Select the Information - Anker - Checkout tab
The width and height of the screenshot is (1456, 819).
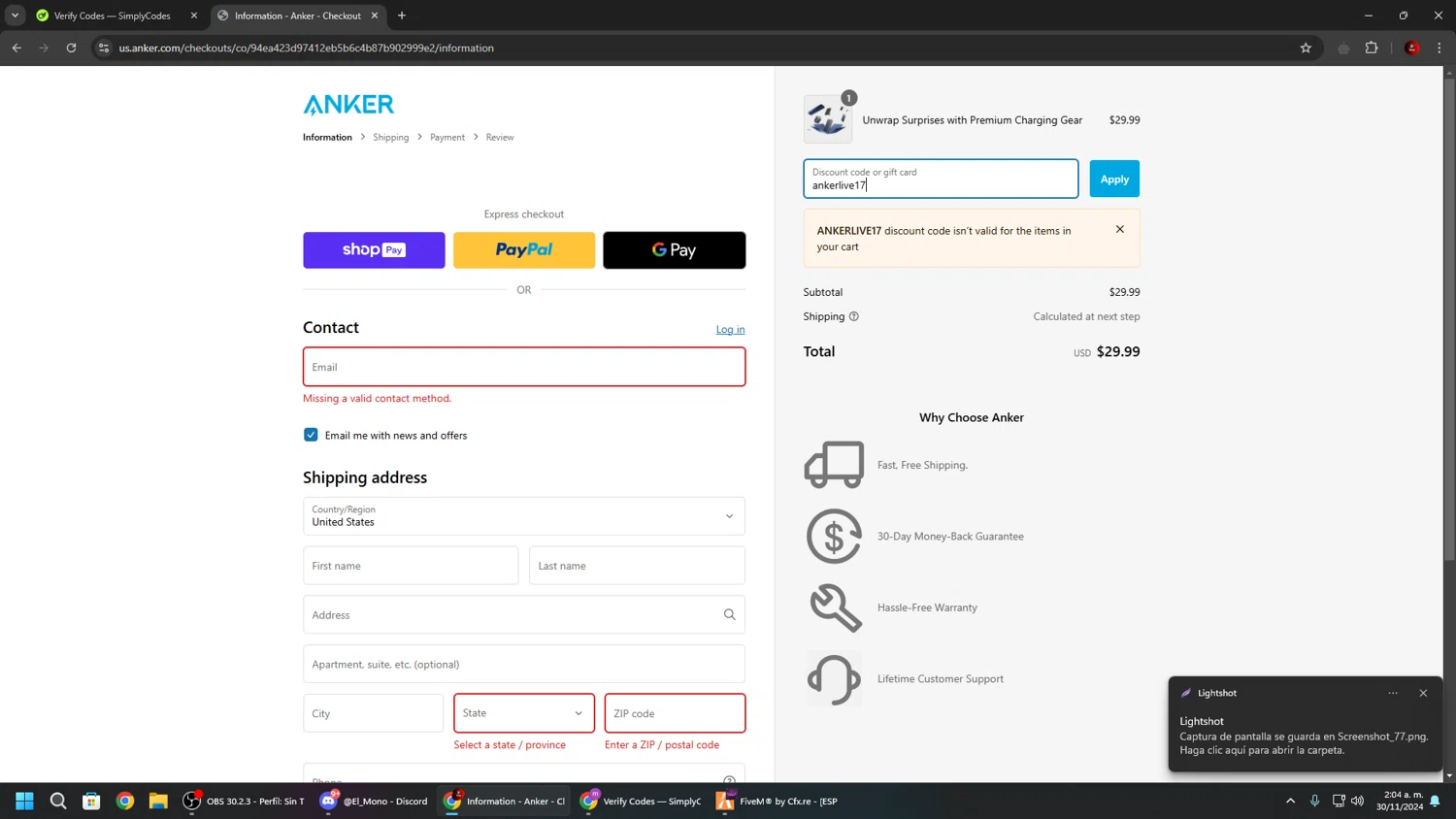point(298,16)
